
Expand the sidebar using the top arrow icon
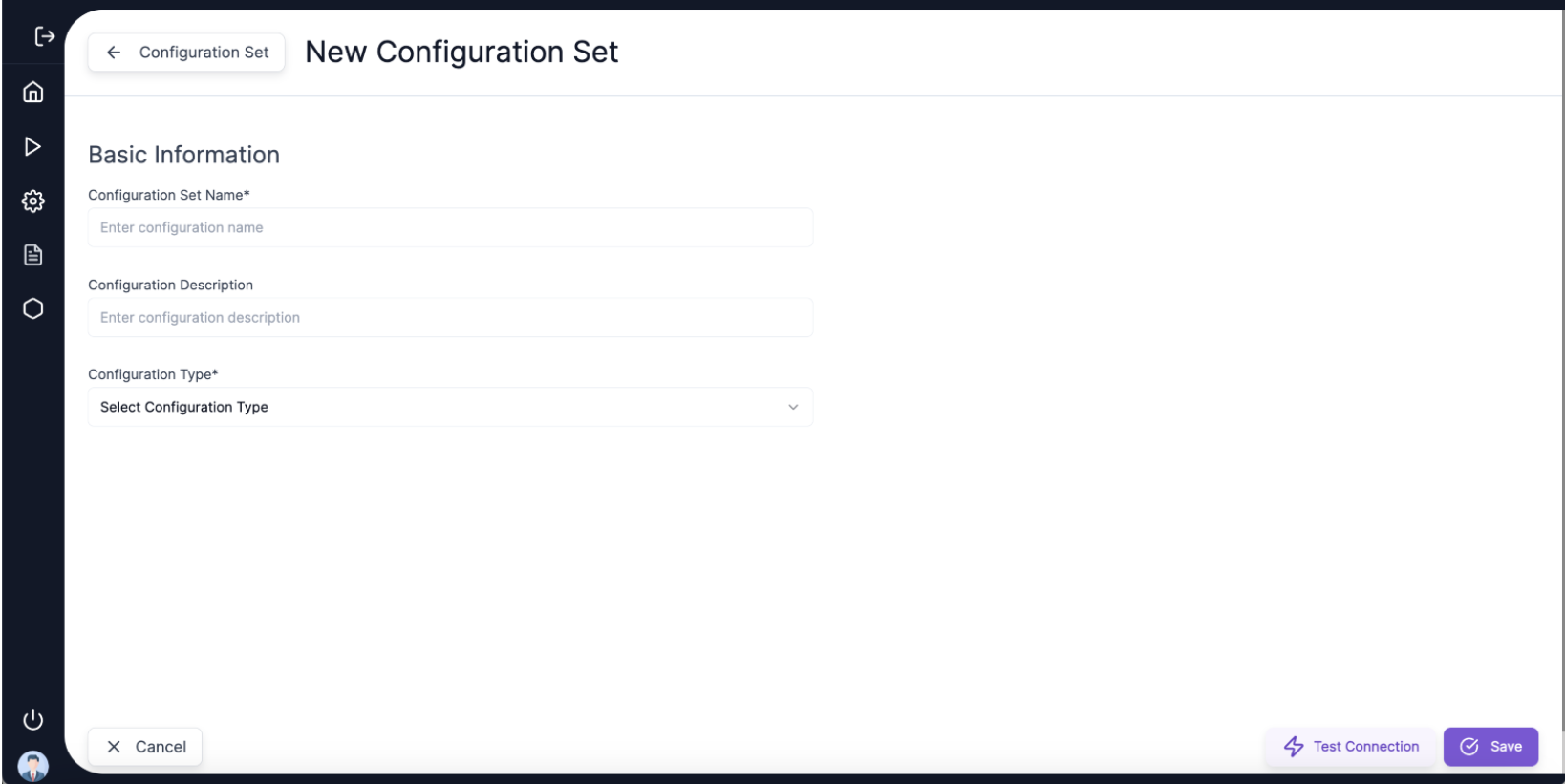pos(44,36)
